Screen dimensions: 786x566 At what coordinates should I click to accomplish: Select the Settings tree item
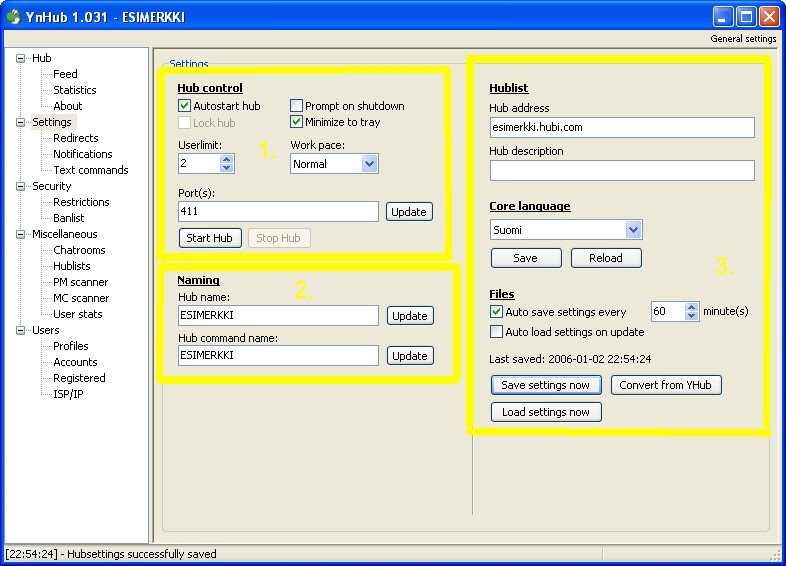[x=52, y=122]
